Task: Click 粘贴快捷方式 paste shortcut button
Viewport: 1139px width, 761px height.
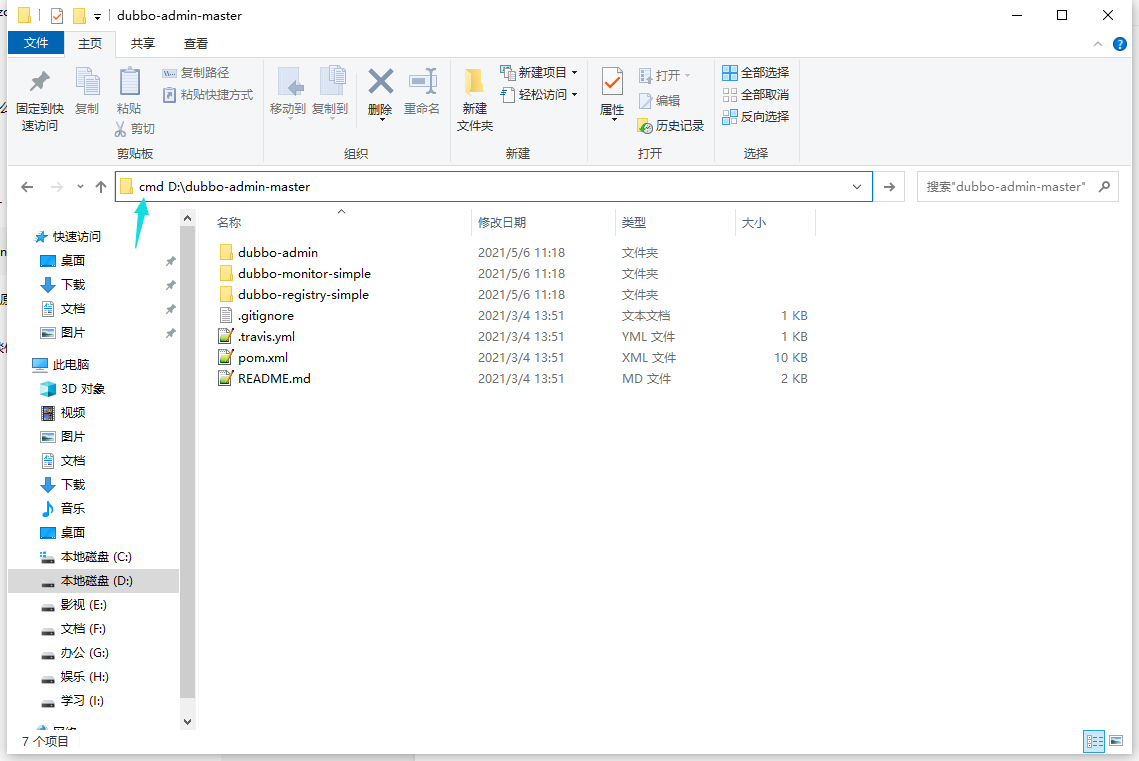Action: [208, 94]
